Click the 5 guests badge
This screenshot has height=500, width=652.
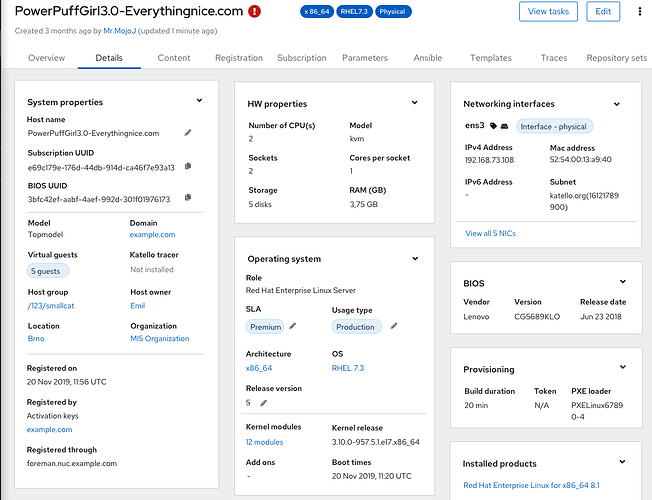point(47,271)
